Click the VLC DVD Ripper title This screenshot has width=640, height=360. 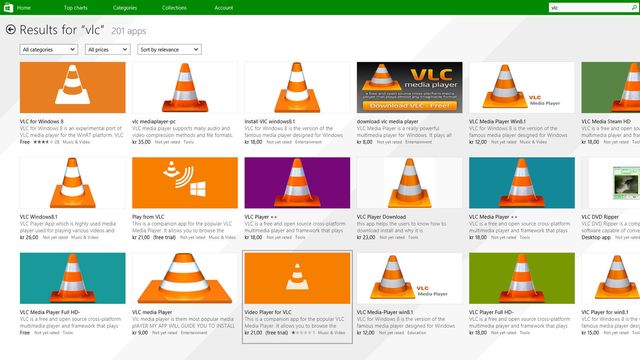[600, 217]
